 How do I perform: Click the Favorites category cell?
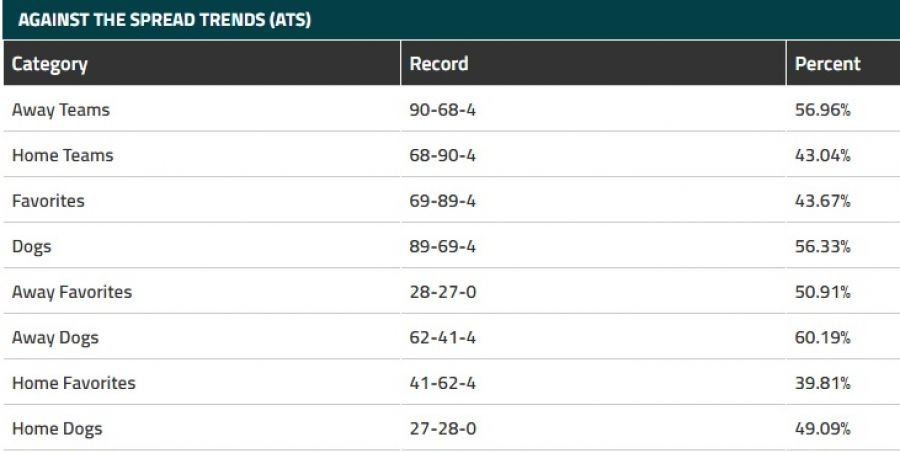point(48,201)
